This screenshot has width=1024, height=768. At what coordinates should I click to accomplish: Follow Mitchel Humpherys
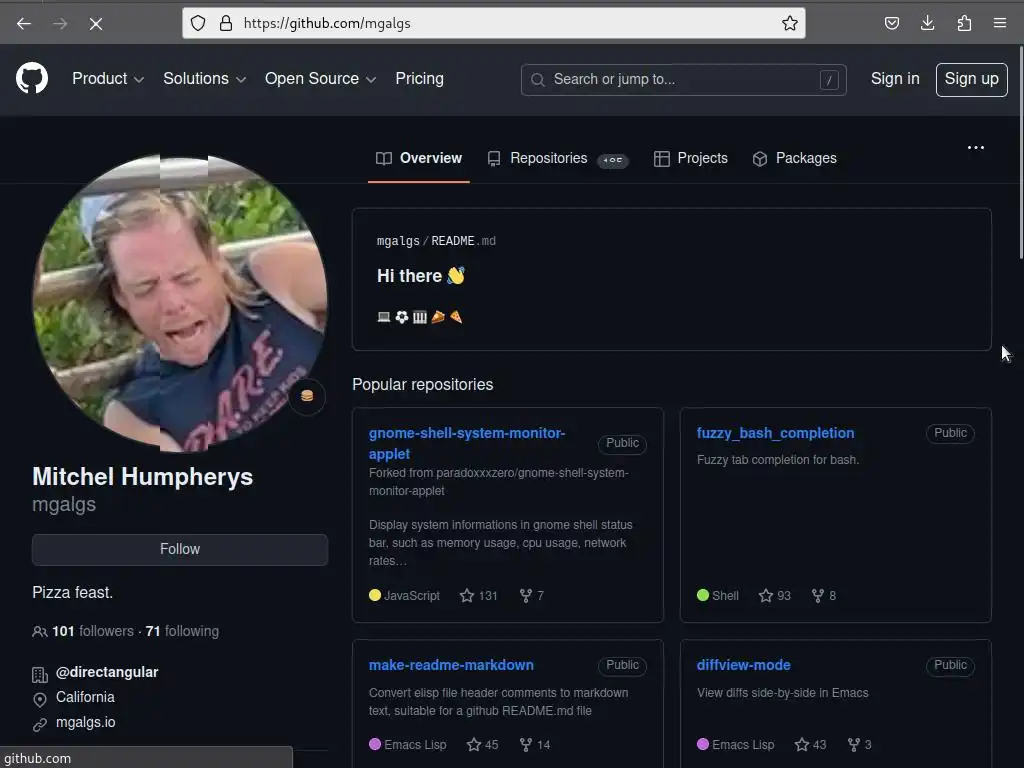180,549
